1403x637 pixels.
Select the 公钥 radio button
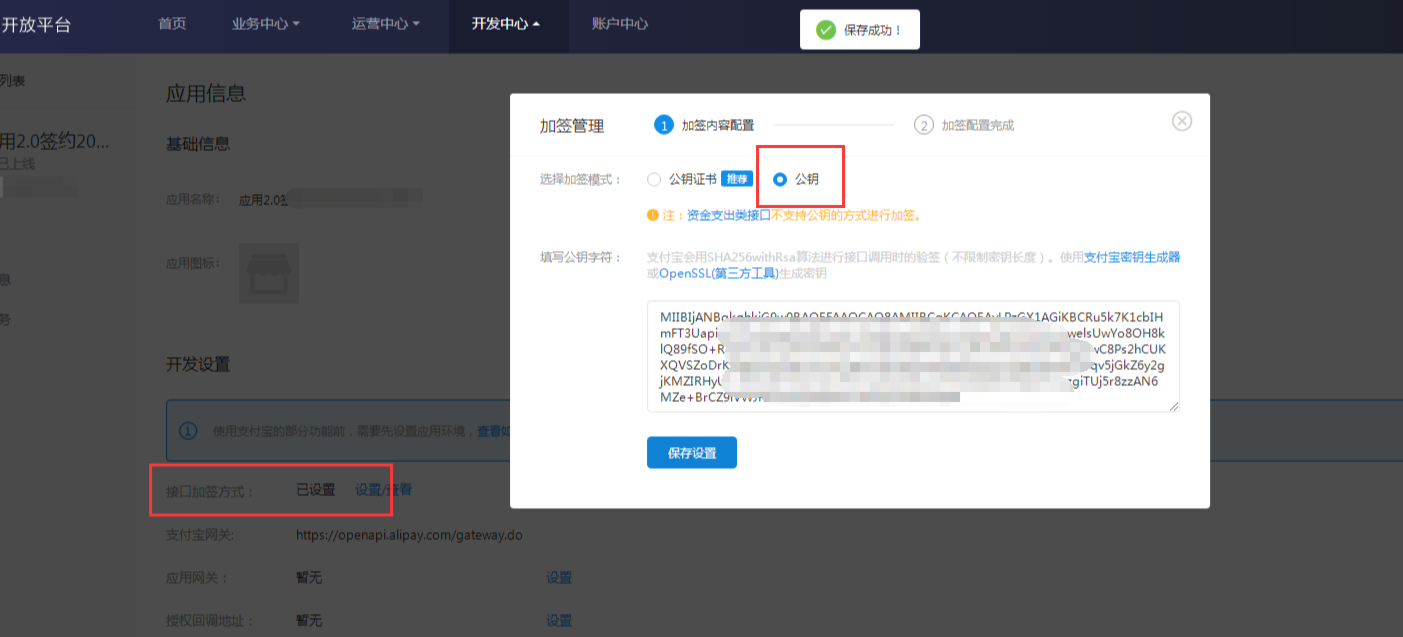(780, 180)
